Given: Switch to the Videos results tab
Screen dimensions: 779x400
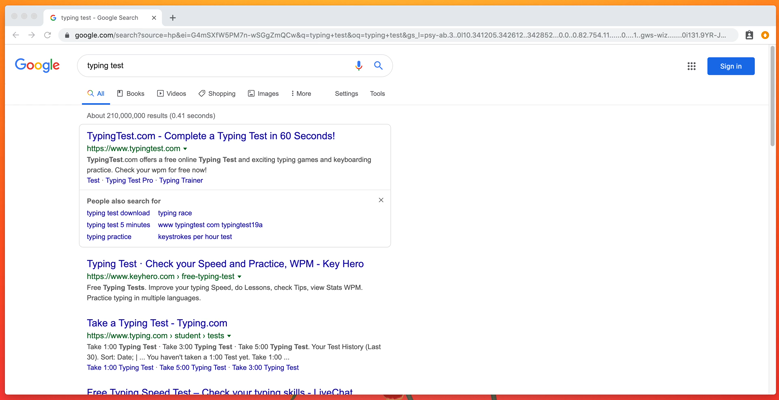Looking at the screenshot, I should 171,94.
